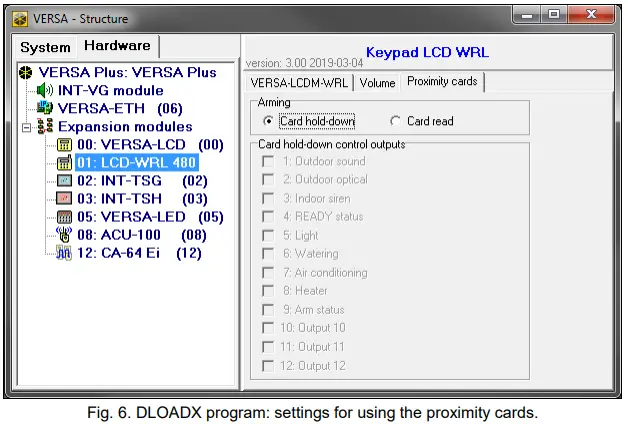This screenshot has height=424, width=628.
Task: Select 08: ACU-100 (08) tree row
Action: pyautogui.click(x=142, y=235)
